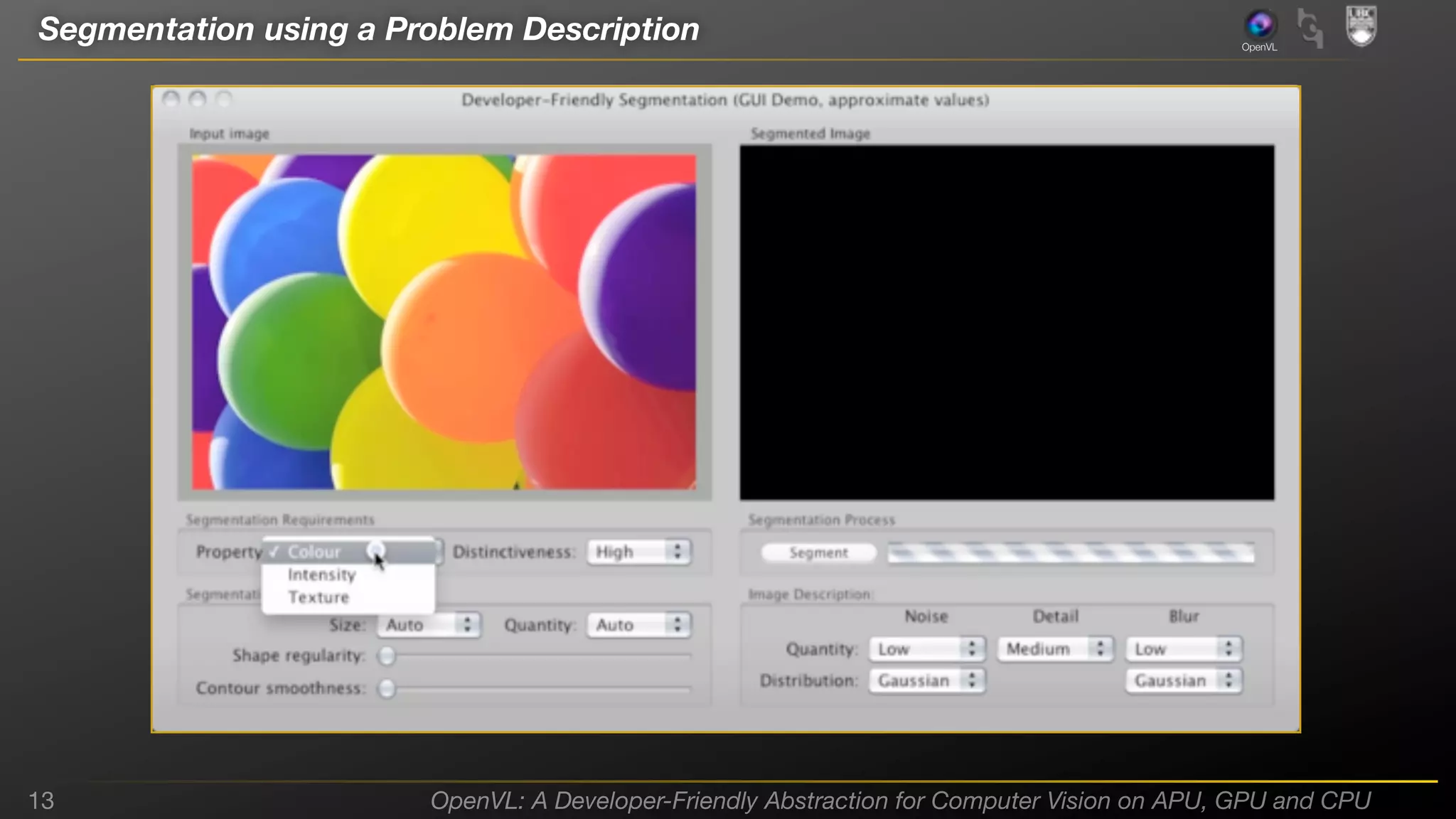
Task: Click the window title text
Action: point(725,100)
